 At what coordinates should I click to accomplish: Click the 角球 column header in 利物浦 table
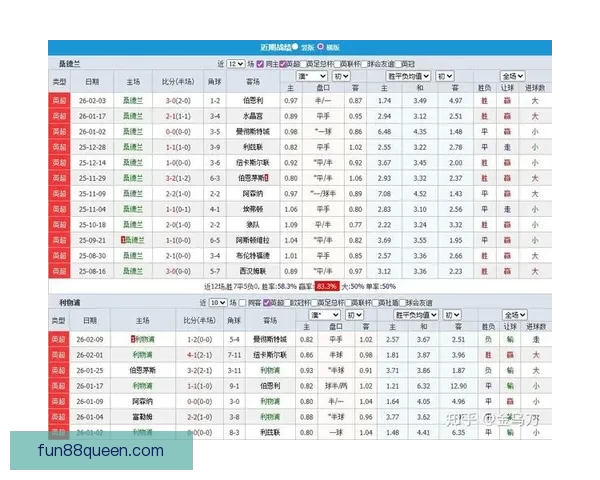point(234,320)
